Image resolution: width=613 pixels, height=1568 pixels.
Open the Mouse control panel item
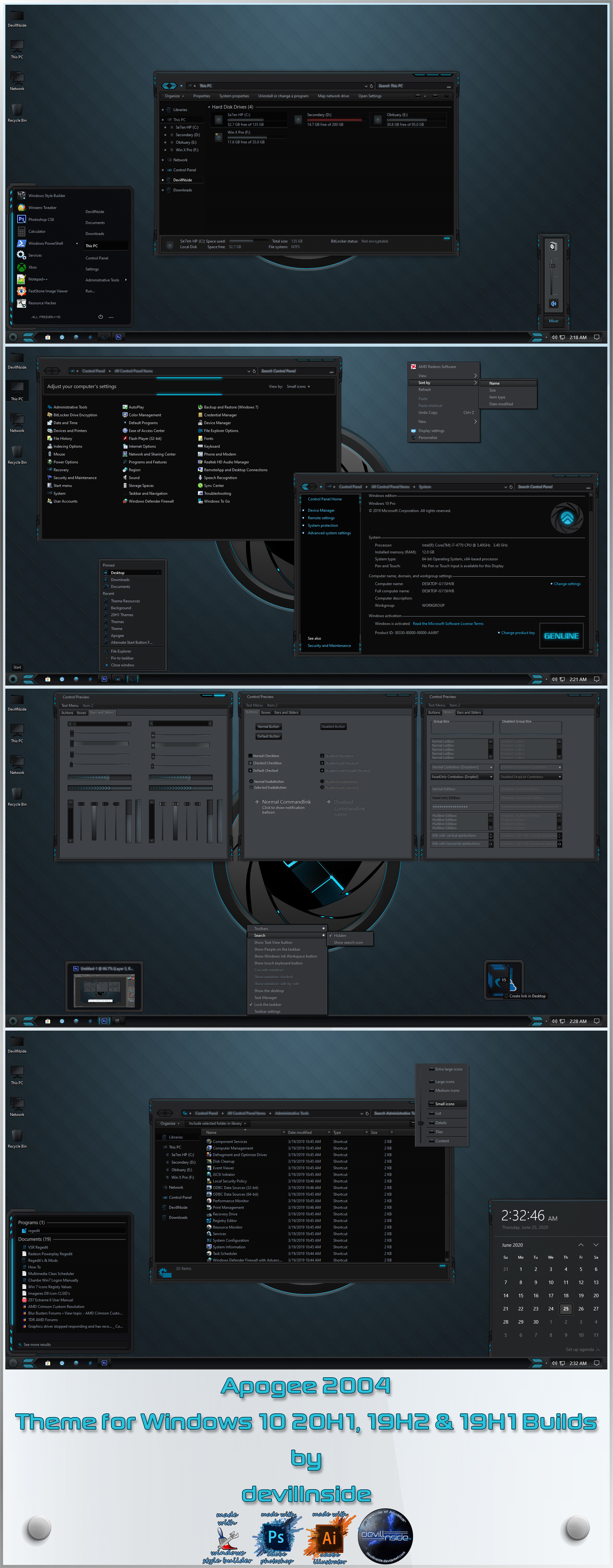[x=56, y=454]
